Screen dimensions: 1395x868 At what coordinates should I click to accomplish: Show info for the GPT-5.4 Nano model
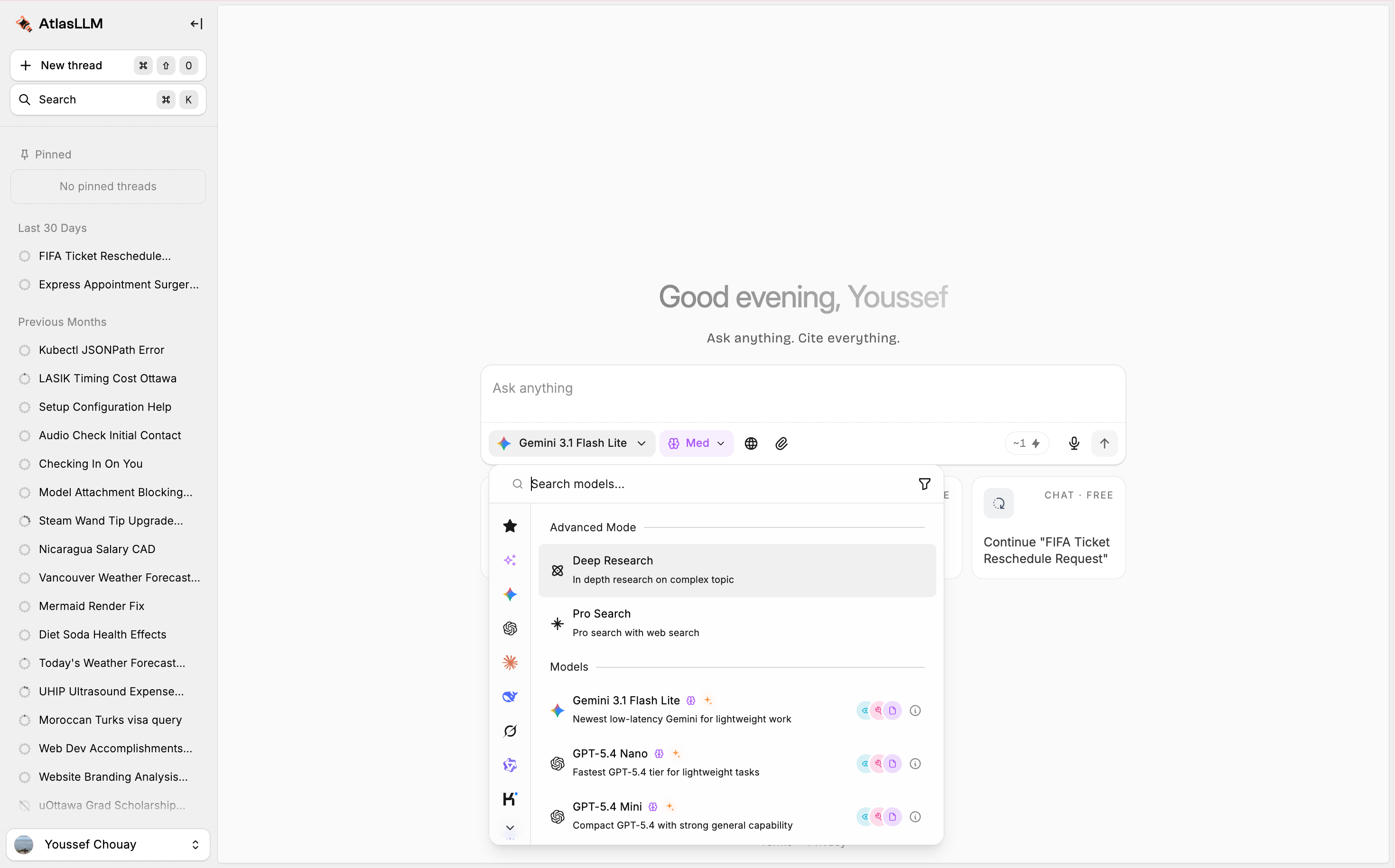915,764
